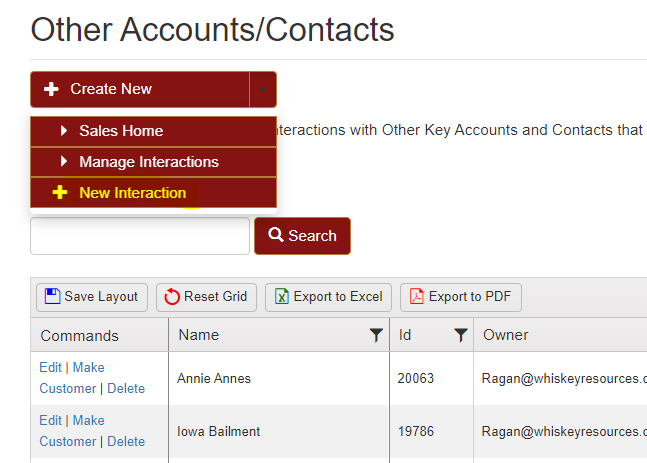Click the magnifying glass search icon
Viewport: 647px width, 463px height.
pyautogui.click(x=276, y=235)
